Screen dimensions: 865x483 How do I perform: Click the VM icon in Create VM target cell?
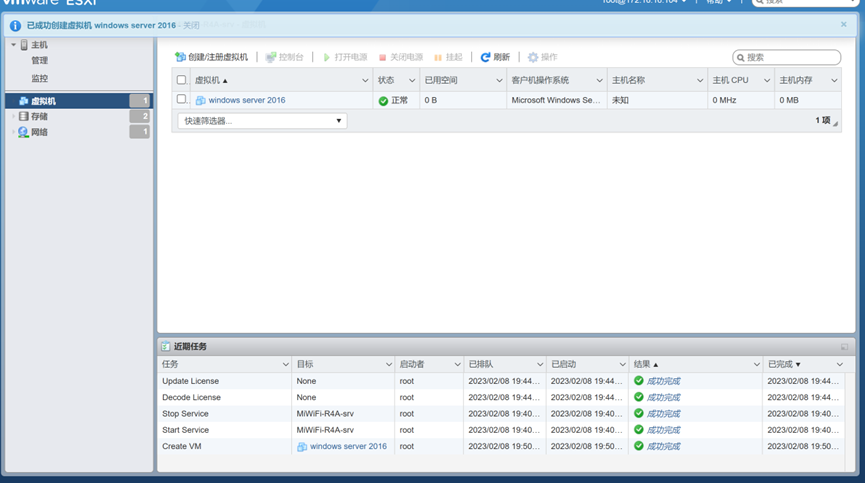[x=302, y=447]
